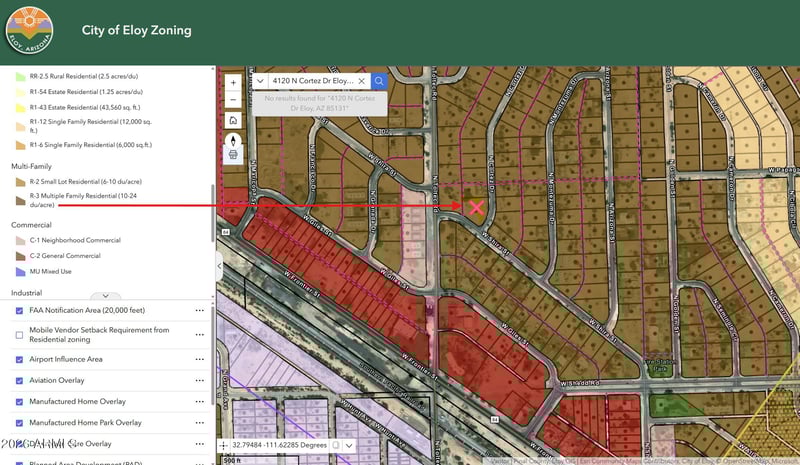This screenshot has width=800, height=465.
Task: Click the C-2 General Commercial red swatch
Action: (20, 256)
